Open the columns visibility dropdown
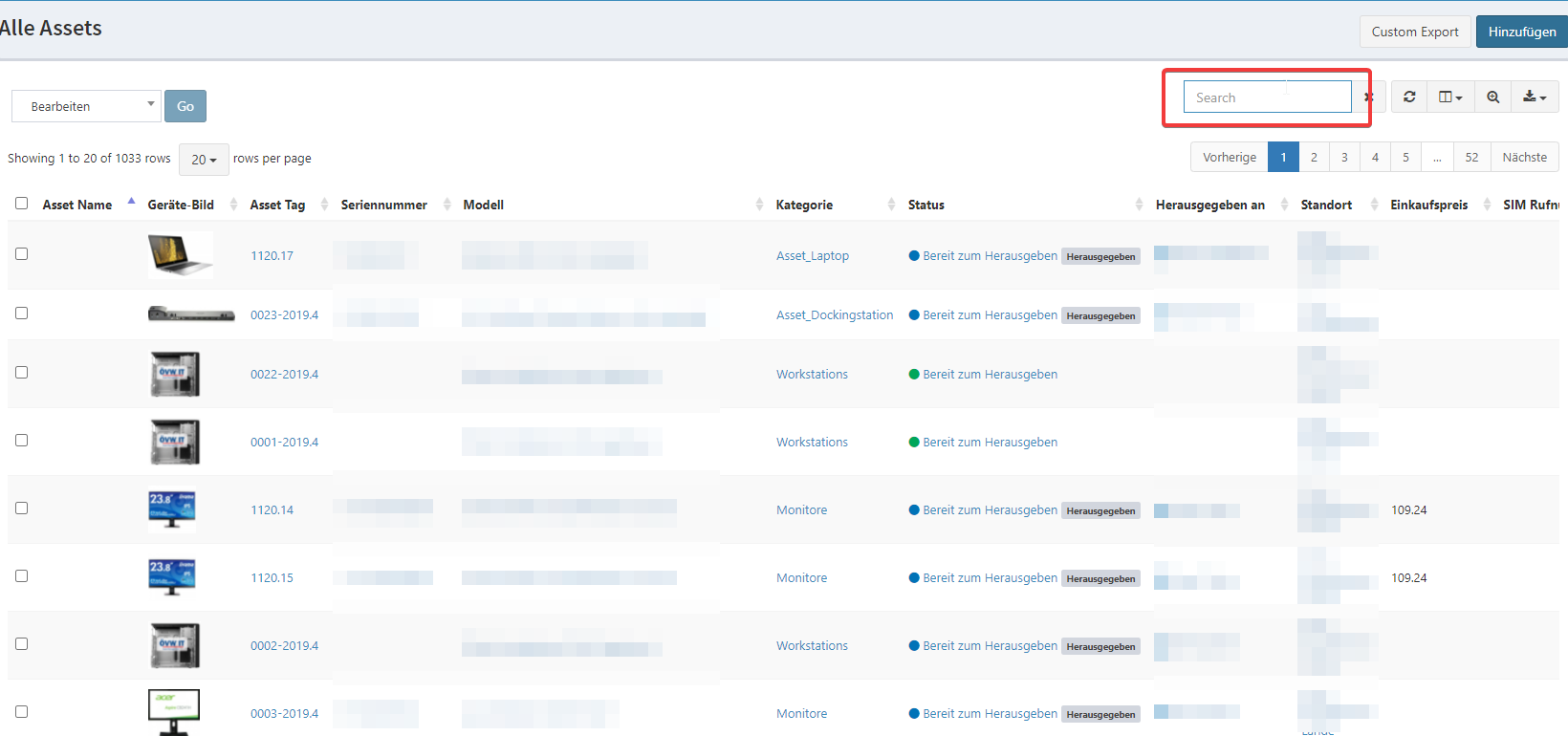 [1450, 97]
